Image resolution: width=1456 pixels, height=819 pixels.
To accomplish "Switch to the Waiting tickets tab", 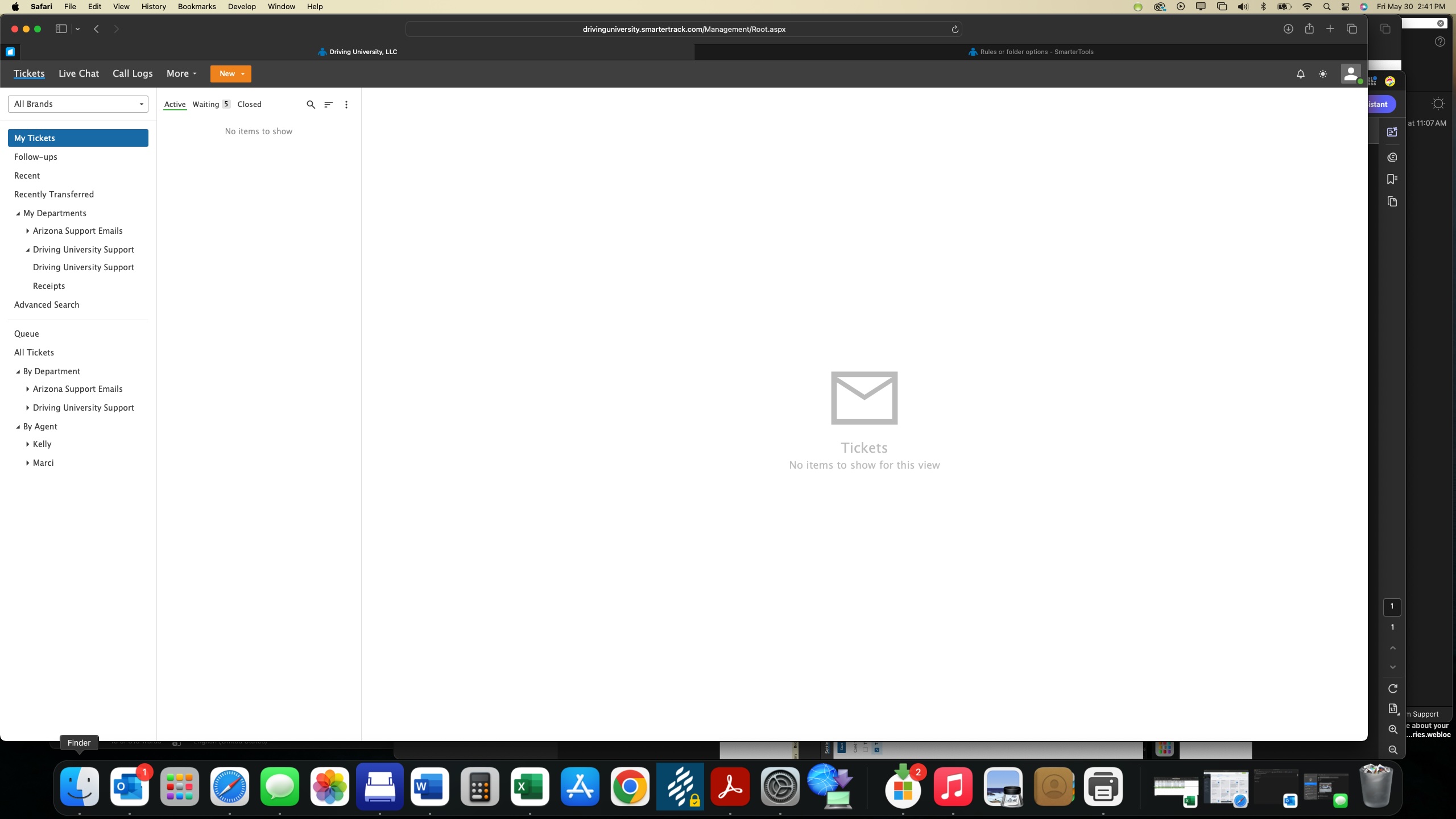I will [x=211, y=104].
